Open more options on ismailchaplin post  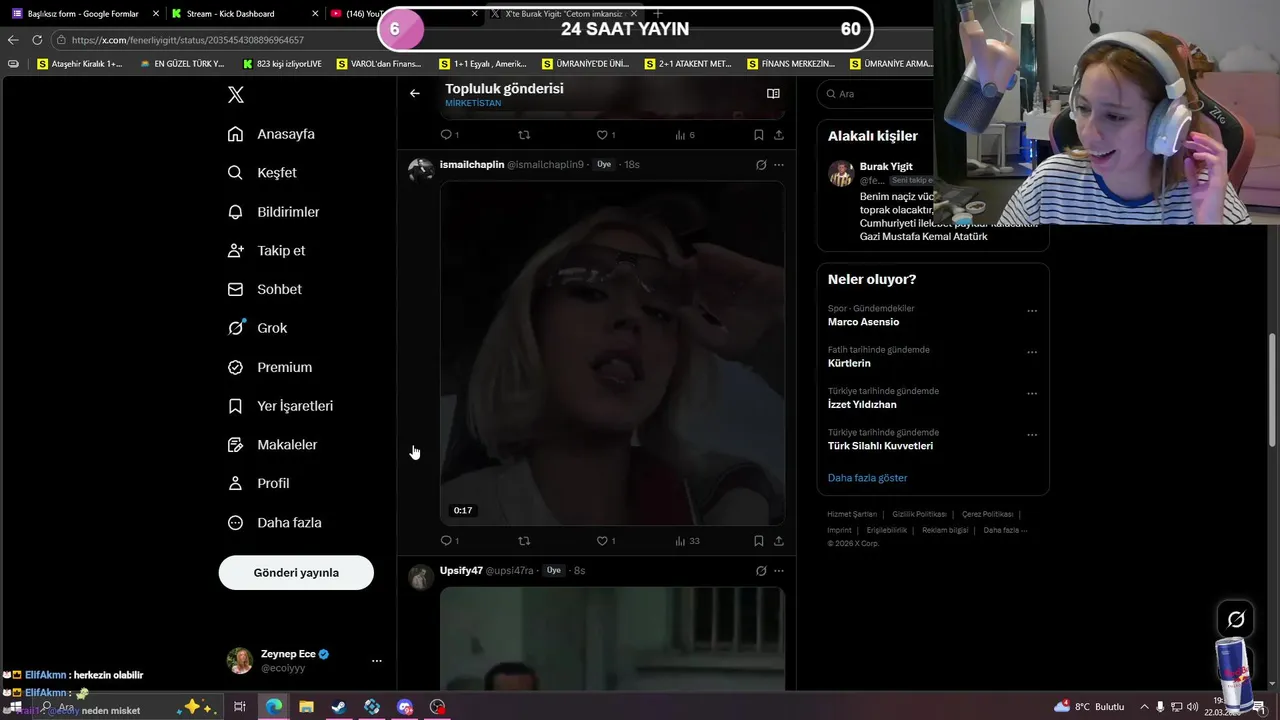(779, 165)
